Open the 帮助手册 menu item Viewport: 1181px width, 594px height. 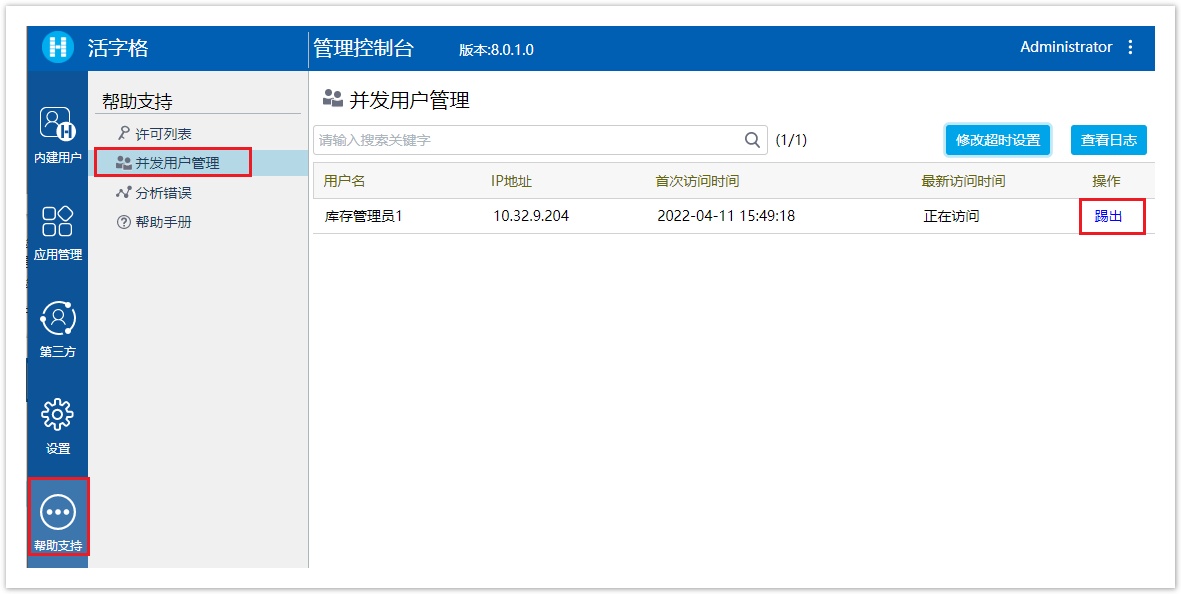click(163, 222)
